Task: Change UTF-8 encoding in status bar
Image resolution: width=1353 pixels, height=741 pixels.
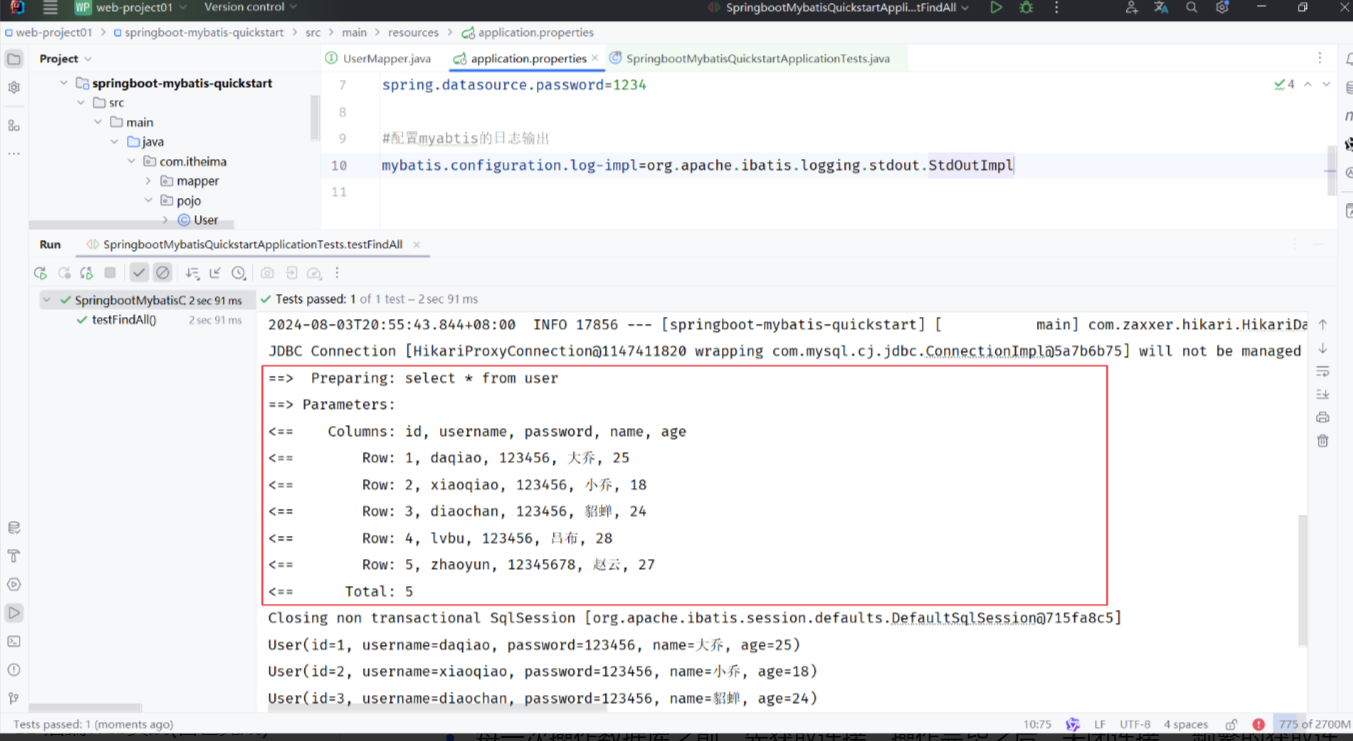Action: point(1135,725)
